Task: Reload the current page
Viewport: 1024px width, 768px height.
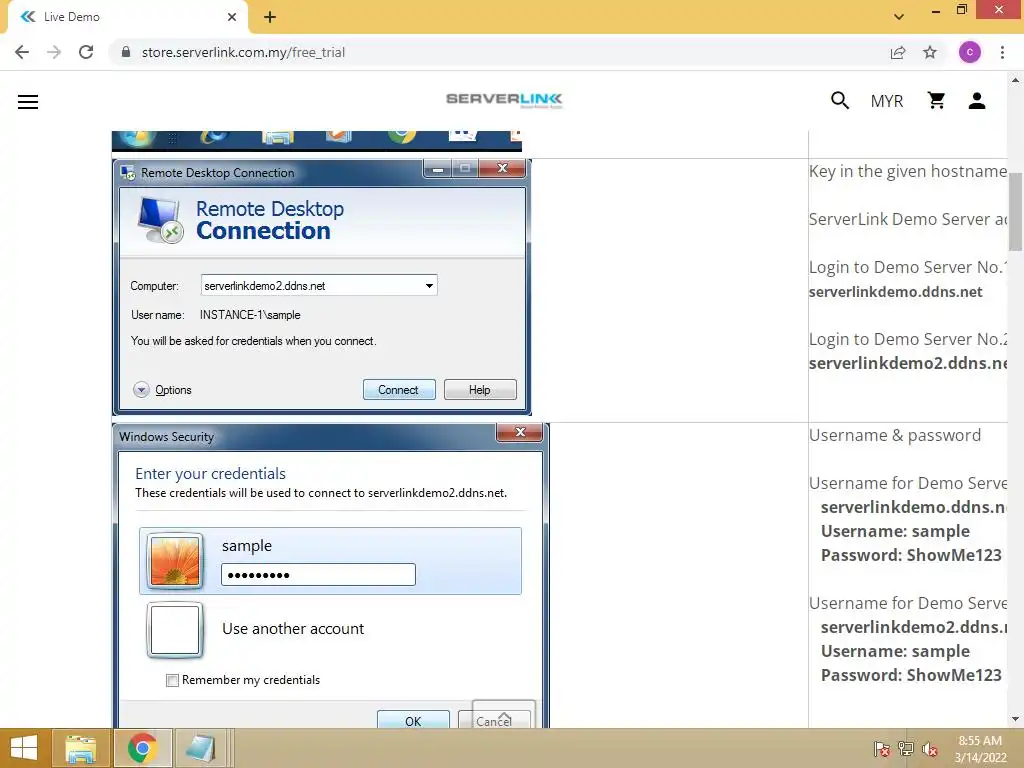Action: click(x=86, y=52)
